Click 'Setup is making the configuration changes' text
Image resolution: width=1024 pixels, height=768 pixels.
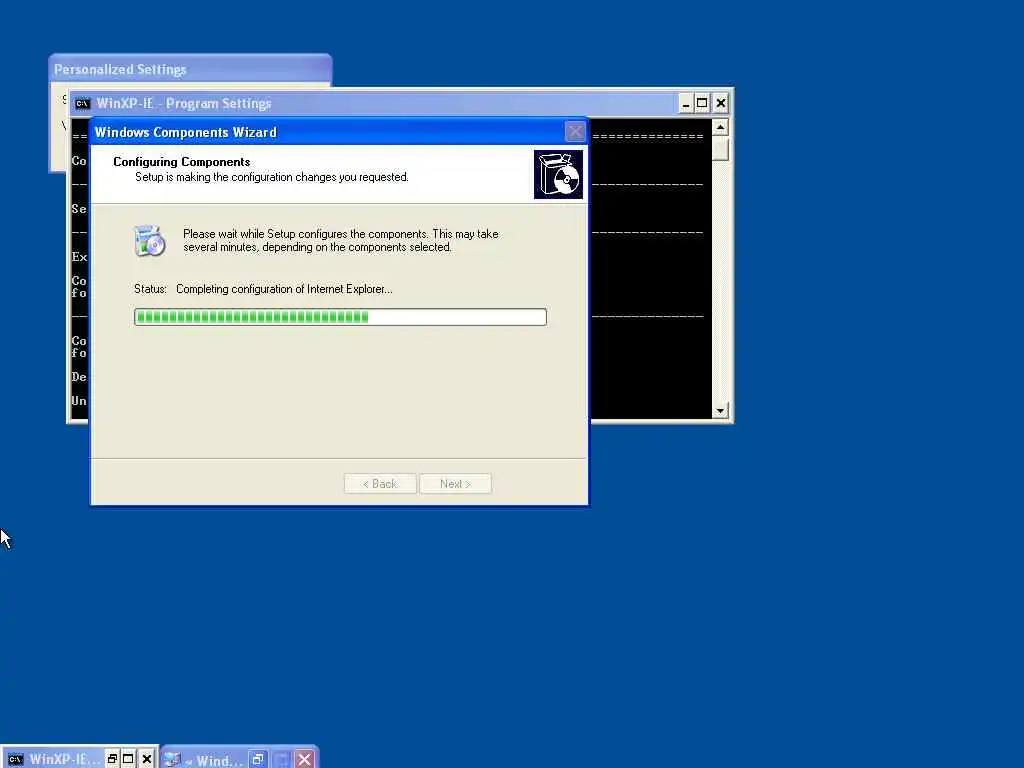272,177
